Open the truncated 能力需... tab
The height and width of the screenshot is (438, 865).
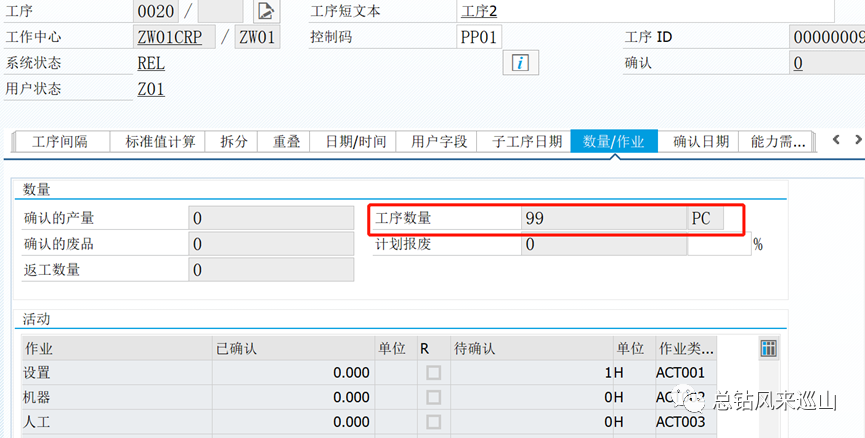tap(778, 142)
